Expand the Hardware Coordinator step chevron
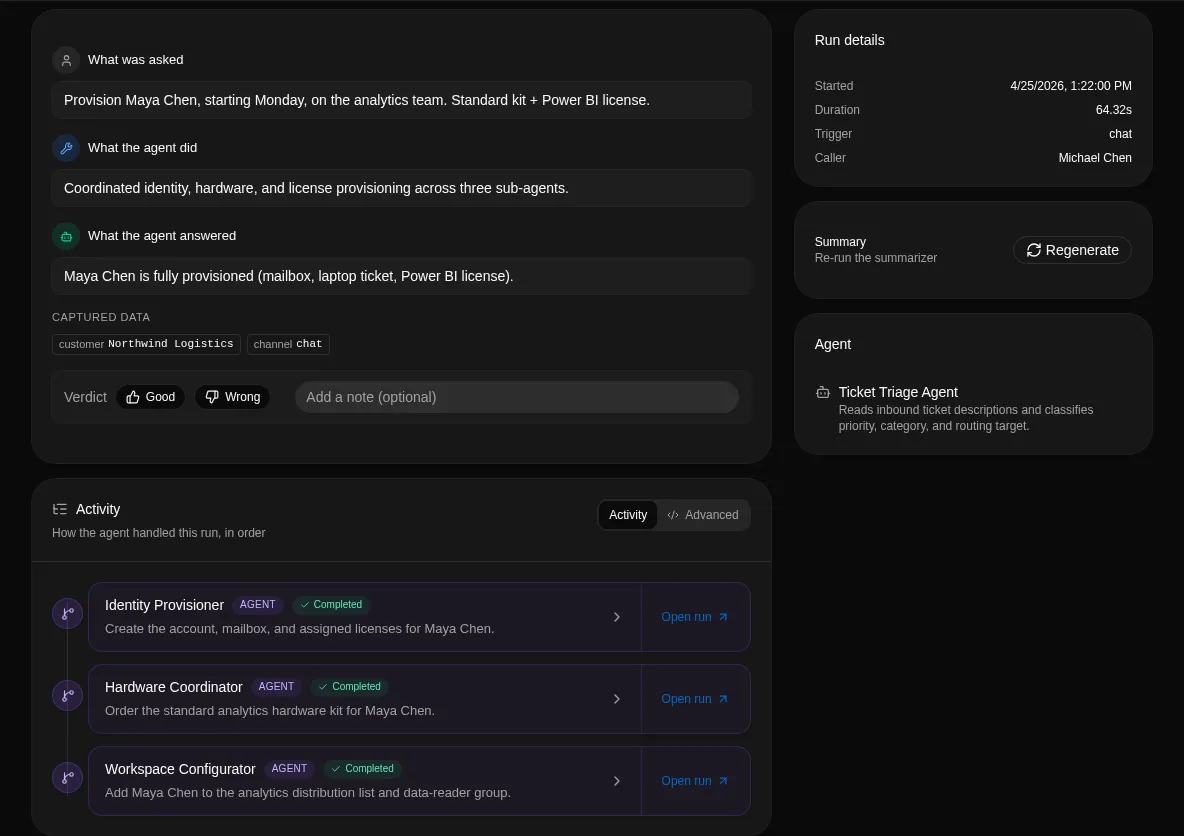The height and width of the screenshot is (836, 1184). click(x=617, y=699)
